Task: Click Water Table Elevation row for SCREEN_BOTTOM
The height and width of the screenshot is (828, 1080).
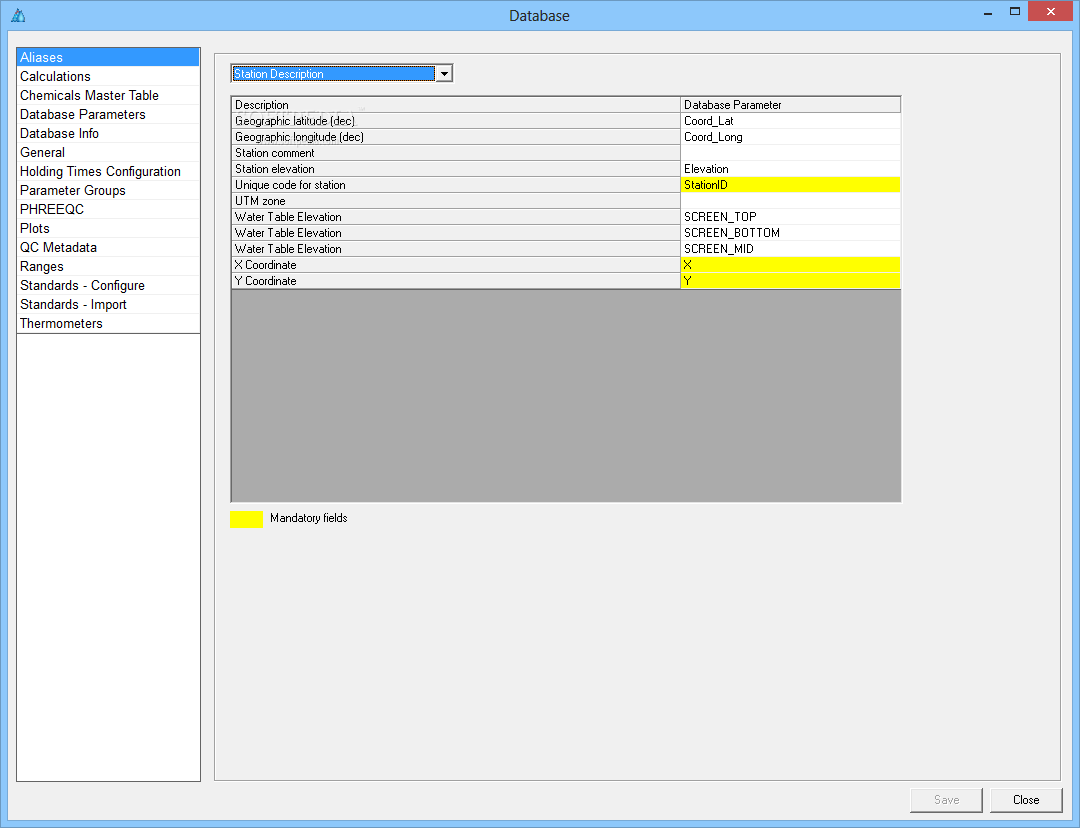Action: pyautogui.click(x=455, y=233)
